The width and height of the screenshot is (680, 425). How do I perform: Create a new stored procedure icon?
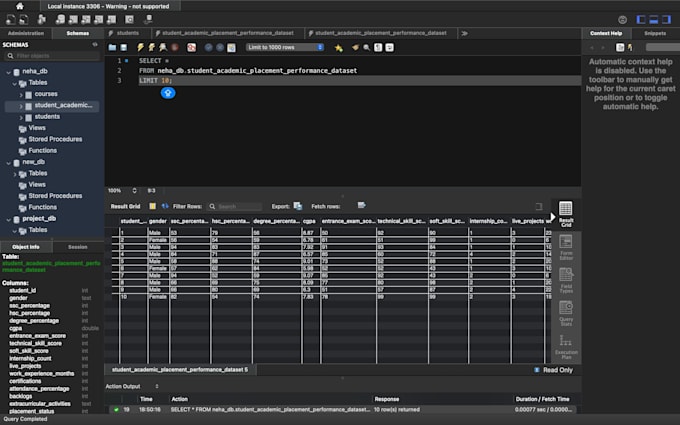click(99, 20)
